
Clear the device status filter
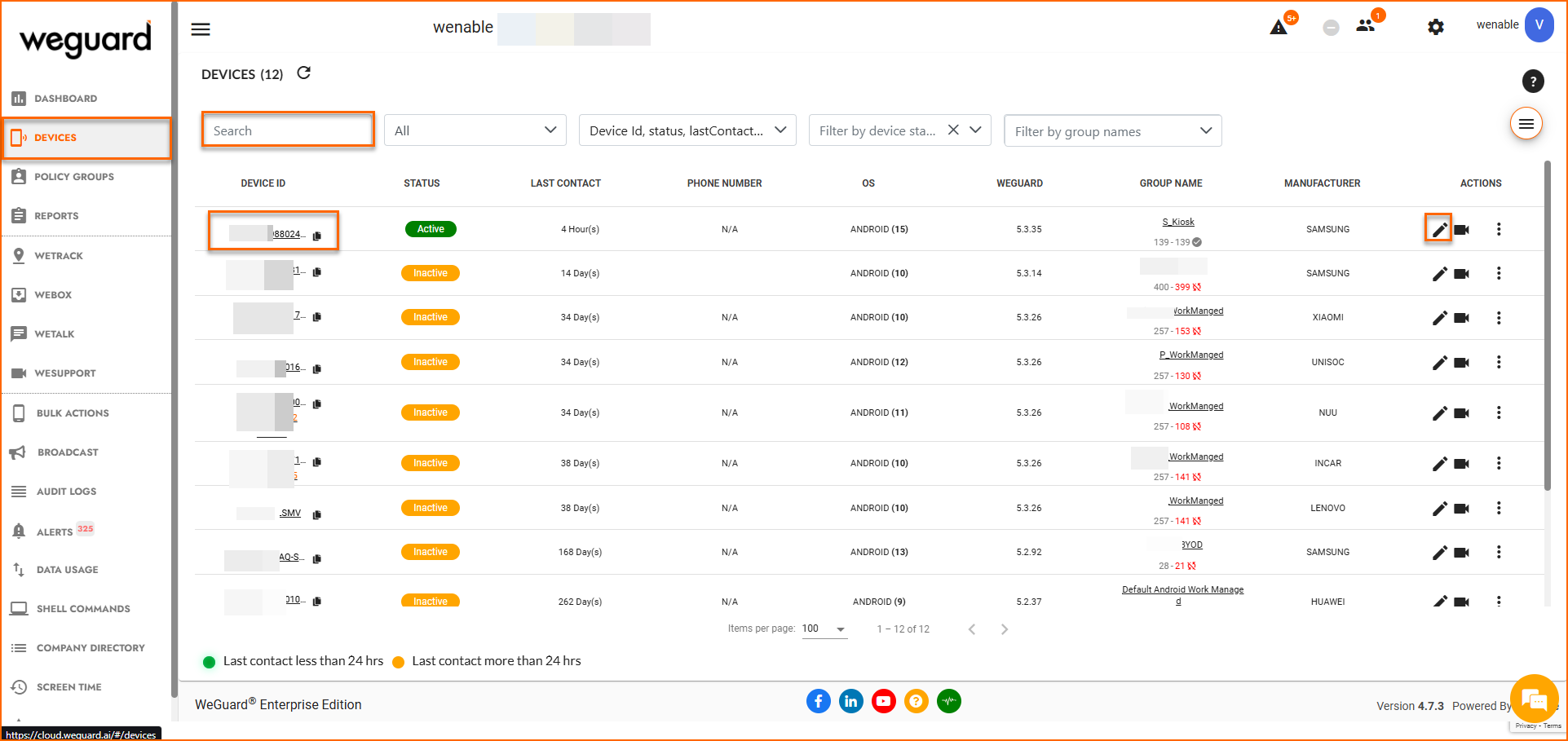coord(953,130)
